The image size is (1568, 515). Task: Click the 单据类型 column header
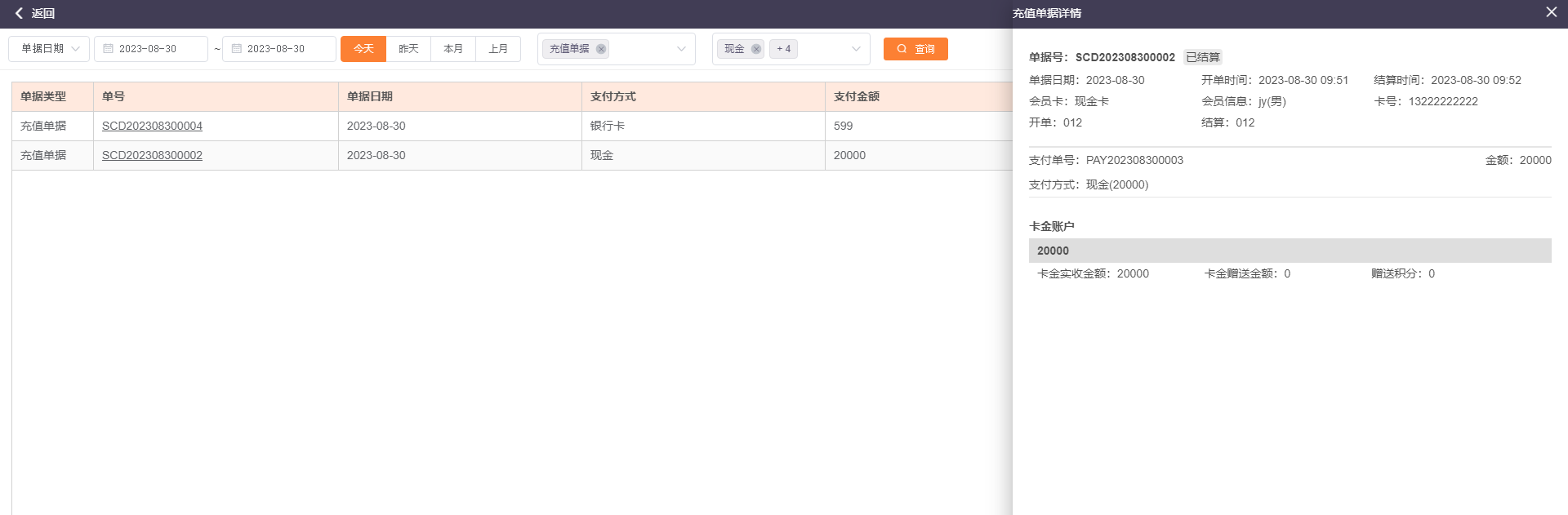[x=52, y=96]
